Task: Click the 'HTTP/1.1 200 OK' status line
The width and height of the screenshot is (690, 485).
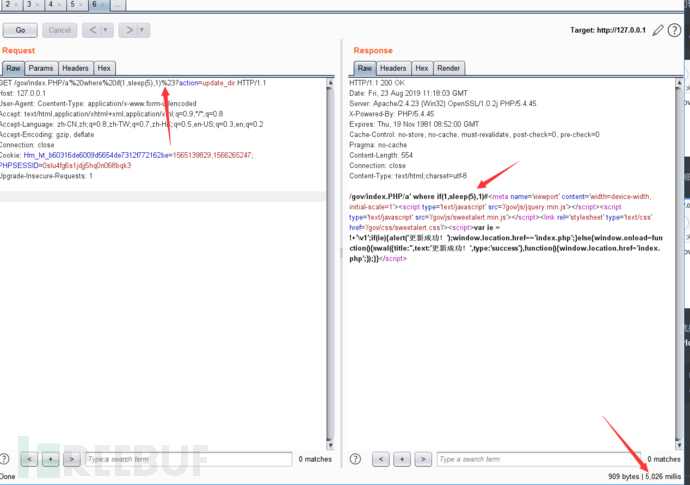Action: (x=377, y=83)
